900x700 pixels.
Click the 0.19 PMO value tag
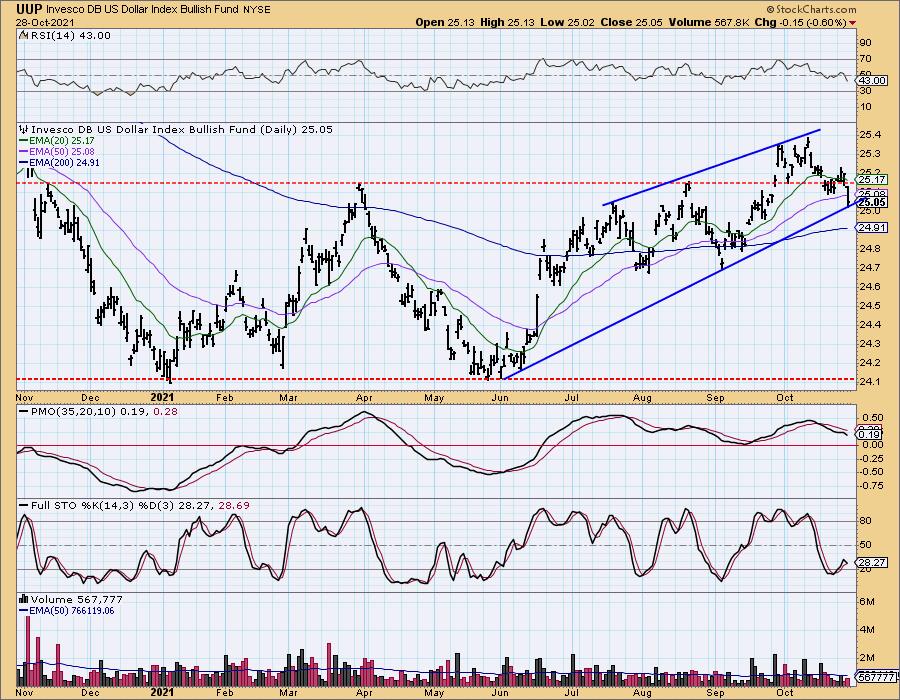coord(871,435)
